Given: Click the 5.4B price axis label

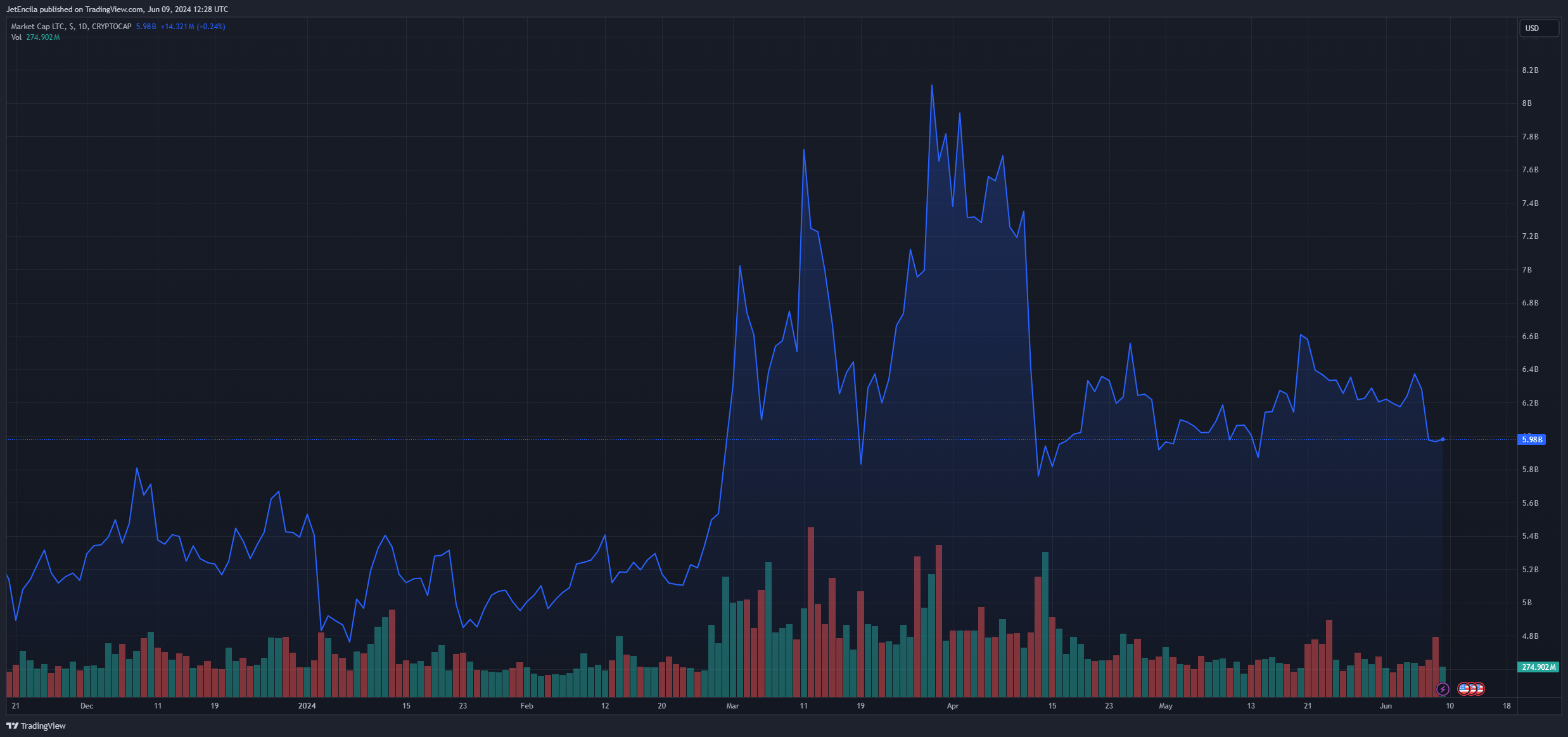Looking at the screenshot, I should click(1530, 536).
